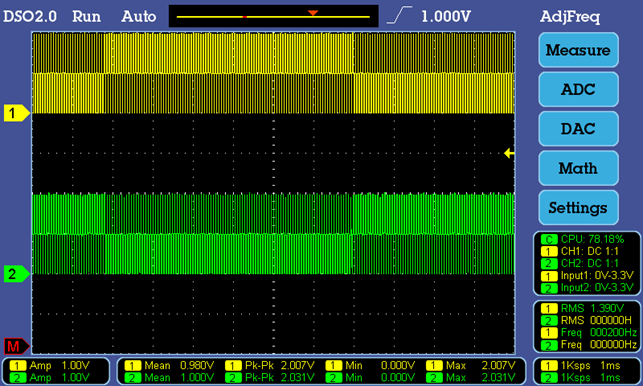Toggle the Run status label
This screenshot has height=386, width=643.
(86, 16)
